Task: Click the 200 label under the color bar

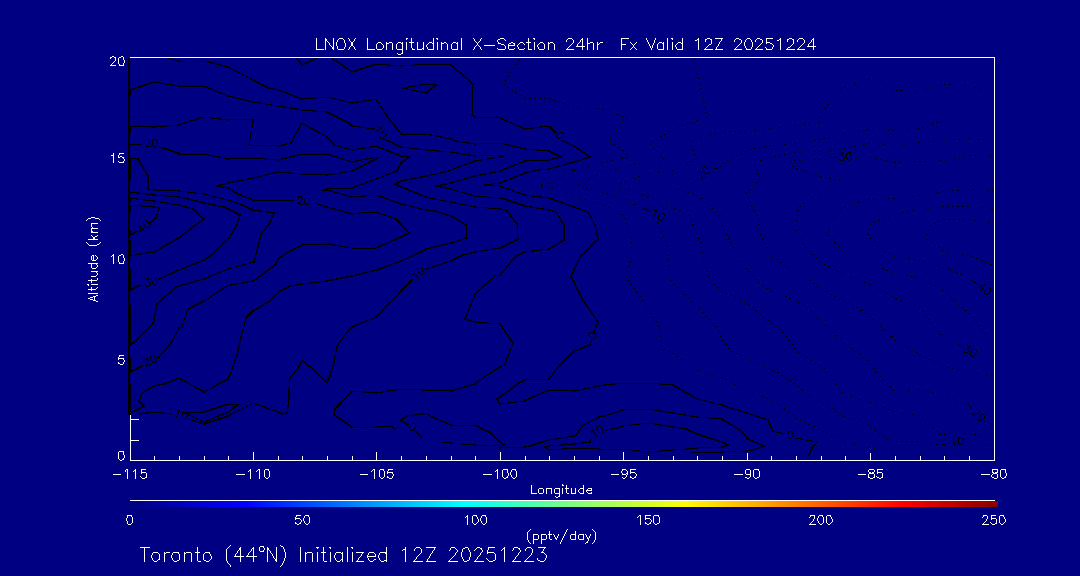Action: (x=821, y=520)
